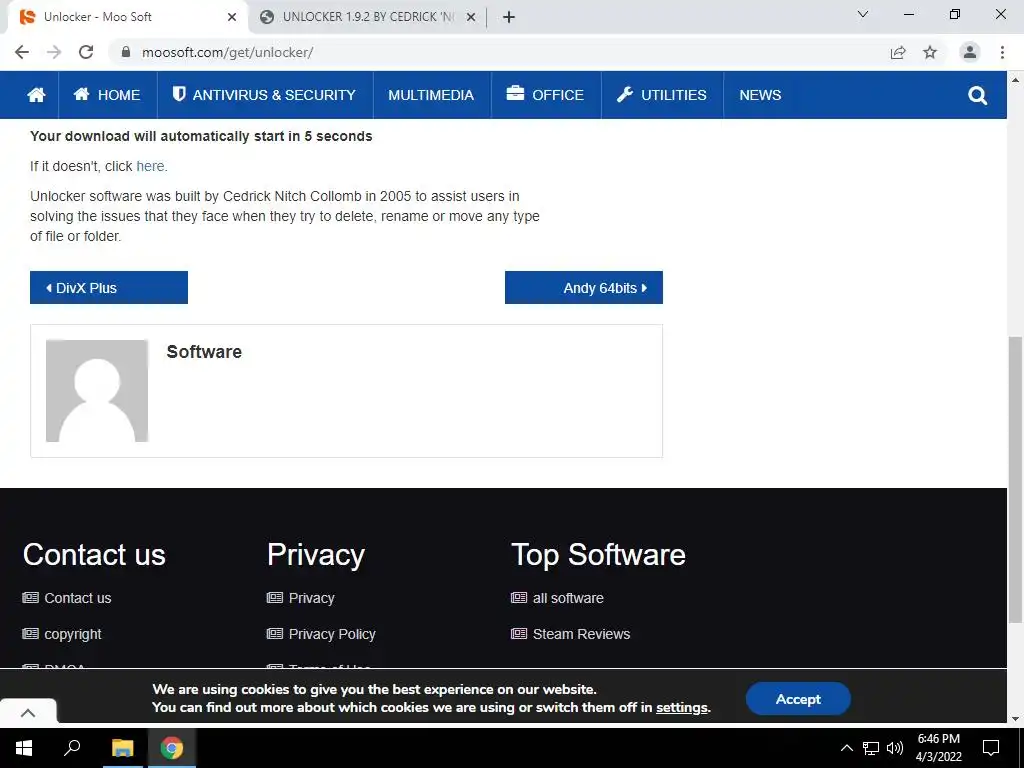The width and height of the screenshot is (1024, 768).
Task: Click the page vertical scrollbar thumb
Action: pos(1015,480)
